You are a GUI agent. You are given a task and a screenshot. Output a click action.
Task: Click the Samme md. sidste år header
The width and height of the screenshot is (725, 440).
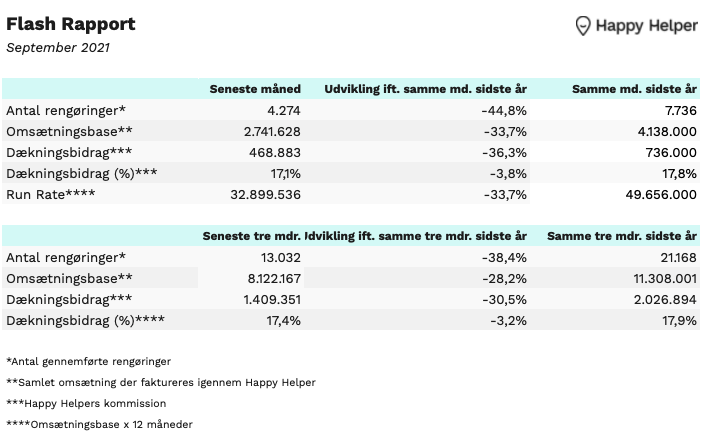[x=634, y=89]
